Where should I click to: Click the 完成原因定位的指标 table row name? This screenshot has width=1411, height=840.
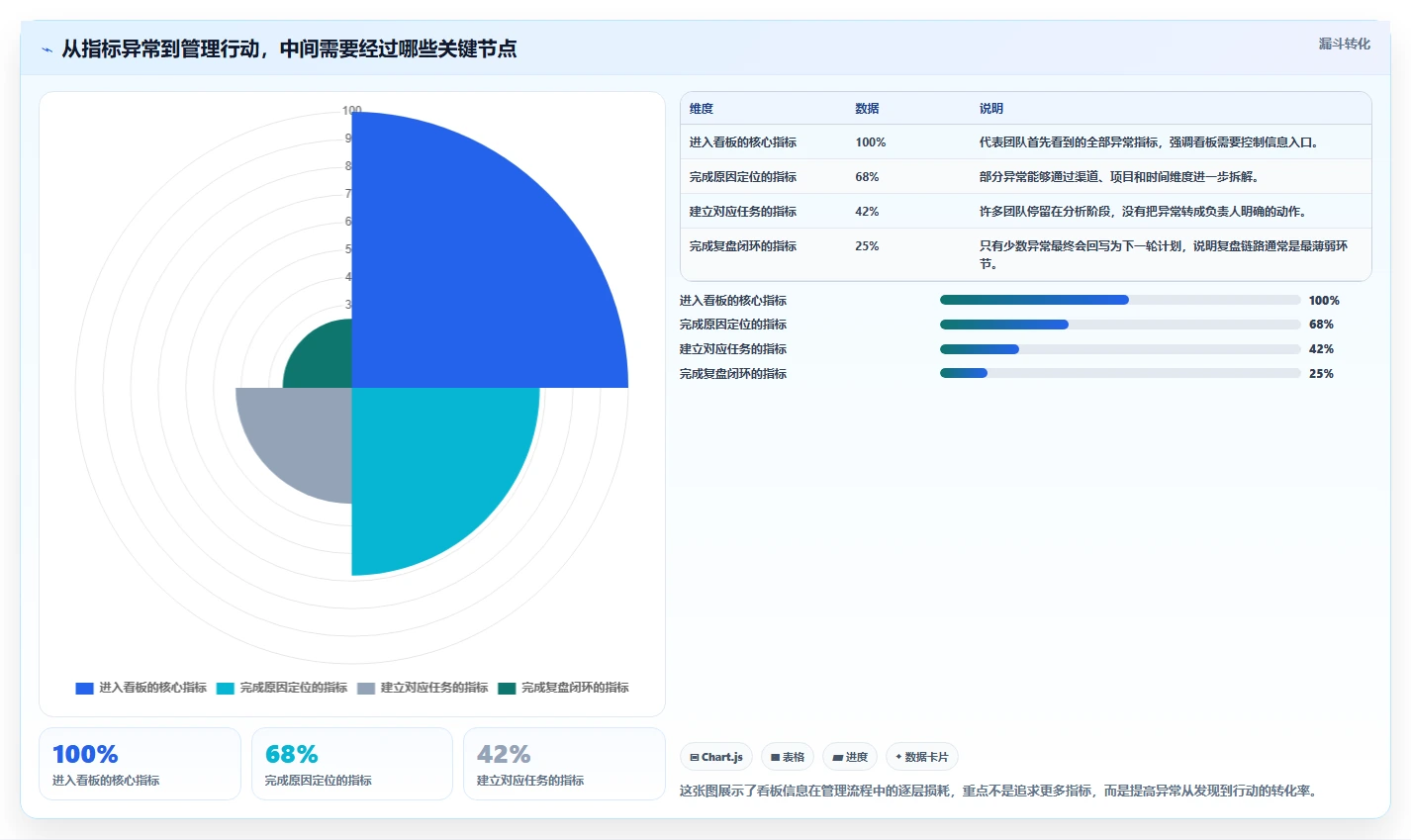[743, 177]
